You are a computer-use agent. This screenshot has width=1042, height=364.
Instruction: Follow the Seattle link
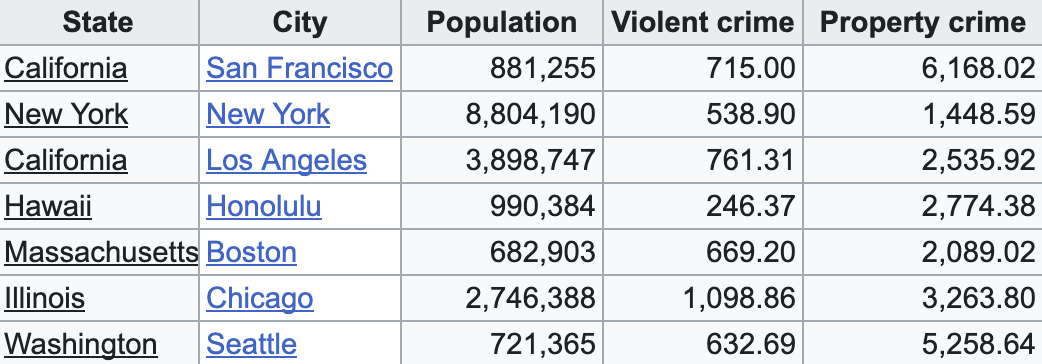coord(251,344)
